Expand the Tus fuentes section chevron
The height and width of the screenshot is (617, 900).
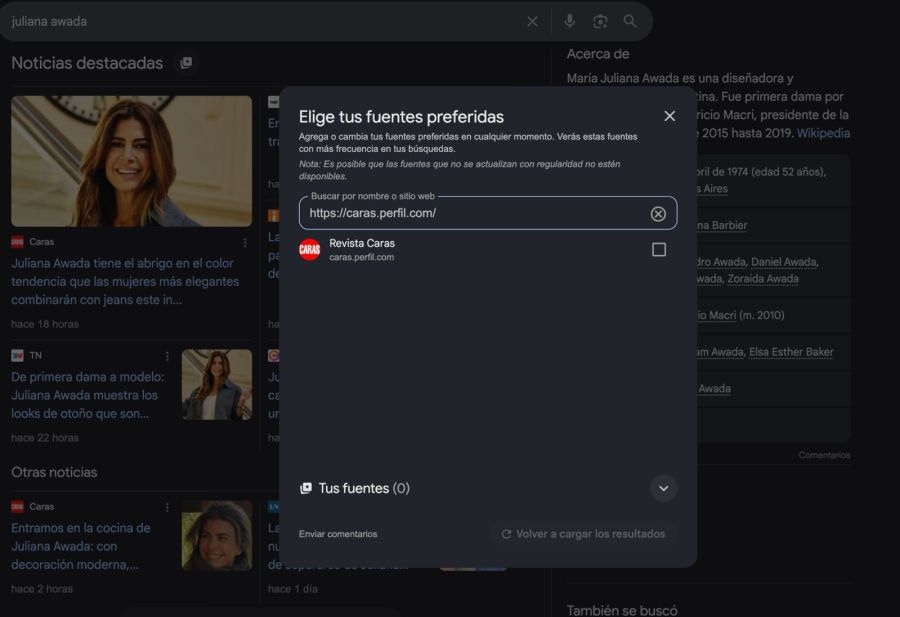point(664,488)
